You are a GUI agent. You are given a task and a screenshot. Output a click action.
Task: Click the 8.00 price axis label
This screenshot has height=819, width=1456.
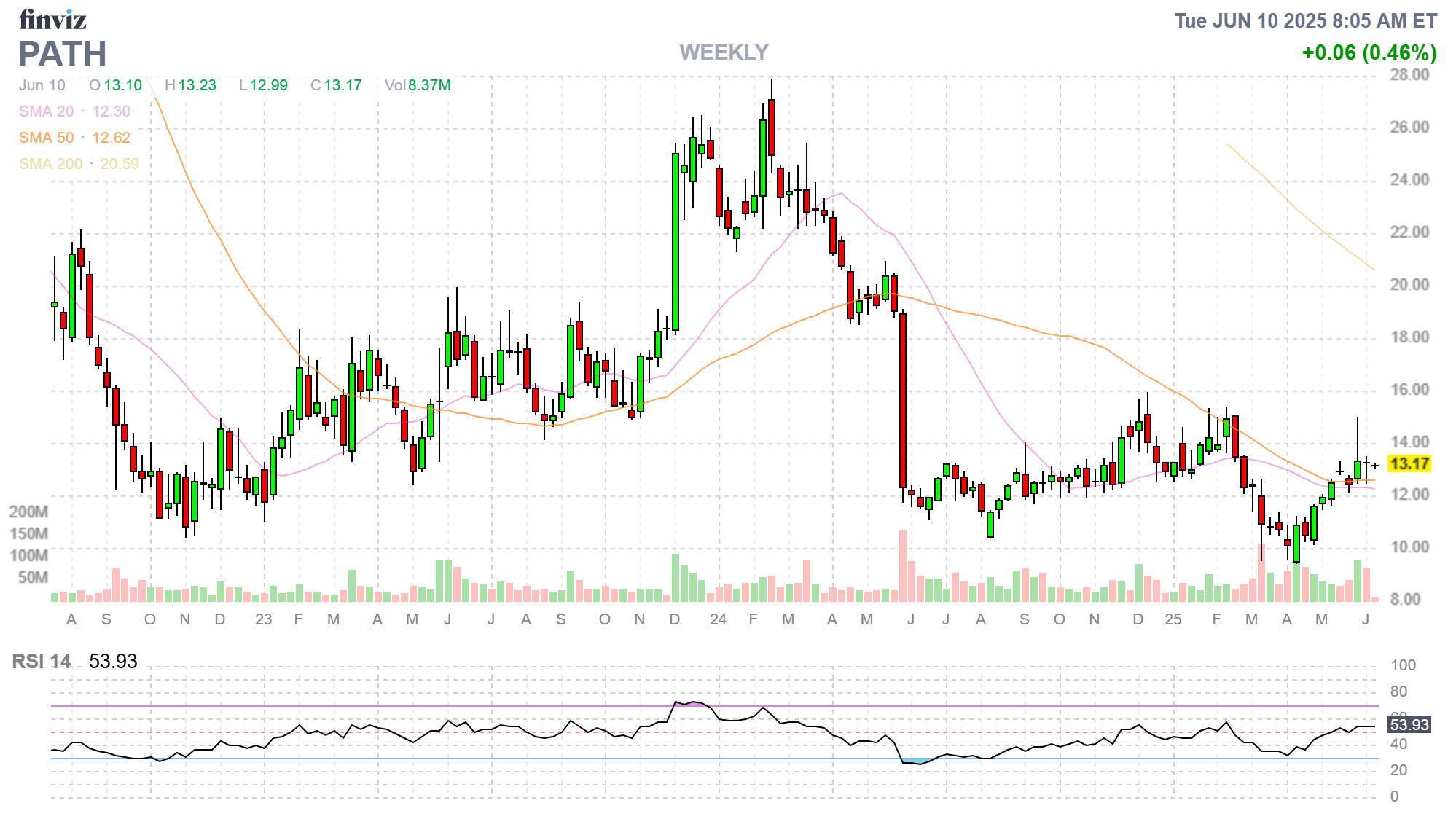(1405, 599)
